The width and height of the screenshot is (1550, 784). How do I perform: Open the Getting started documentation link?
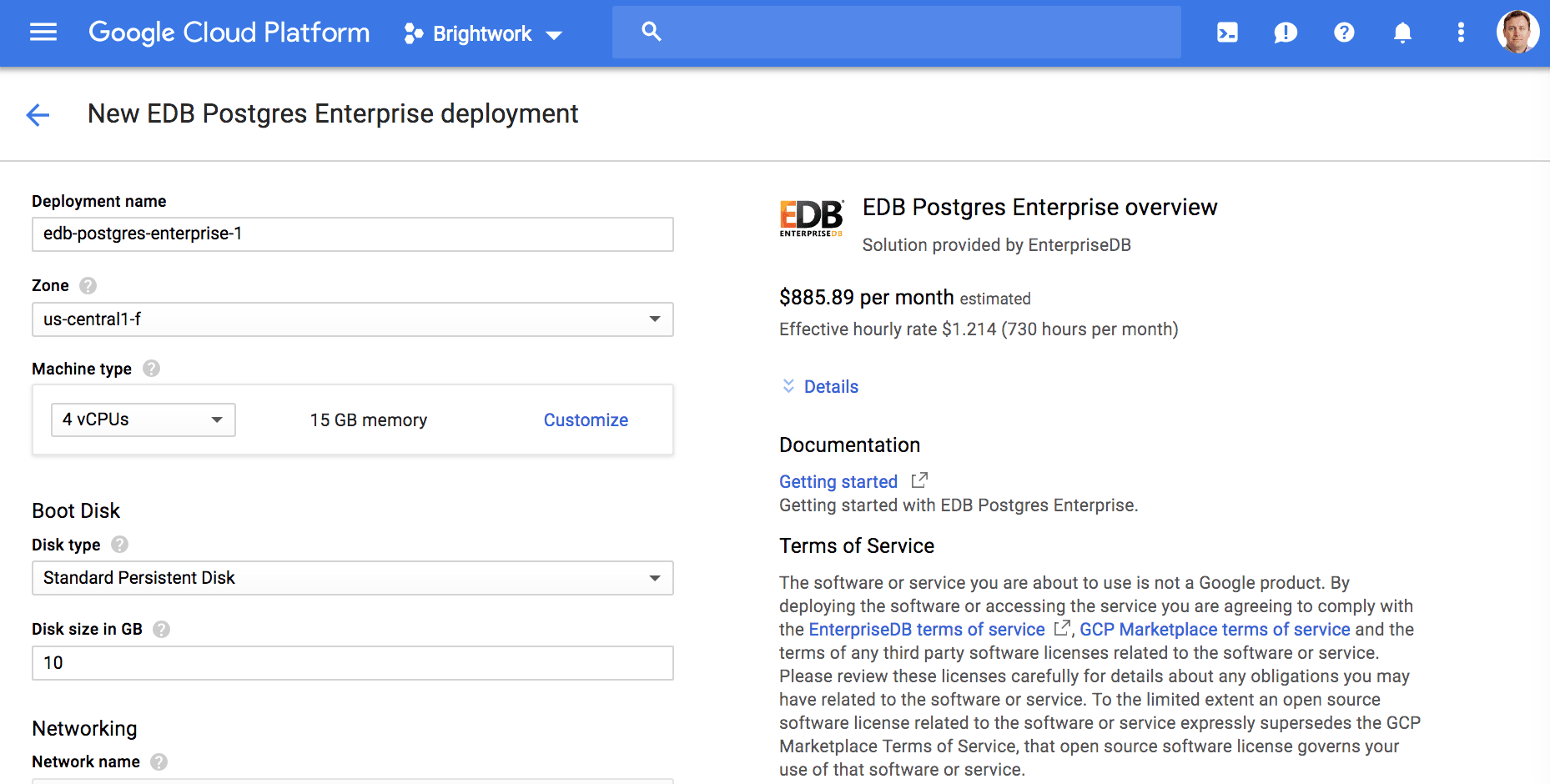[838, 482]
